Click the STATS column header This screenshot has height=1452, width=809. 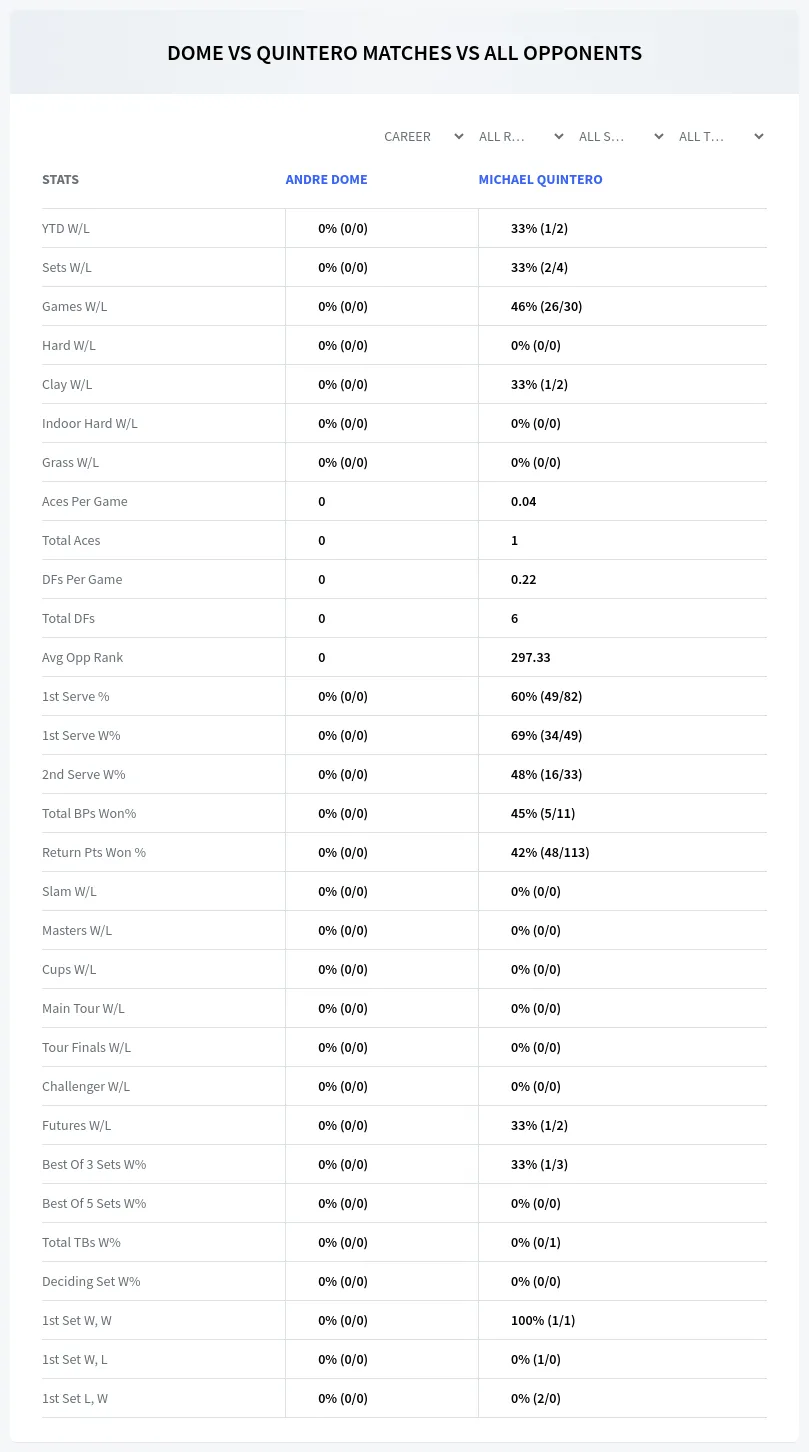point(60,180)
